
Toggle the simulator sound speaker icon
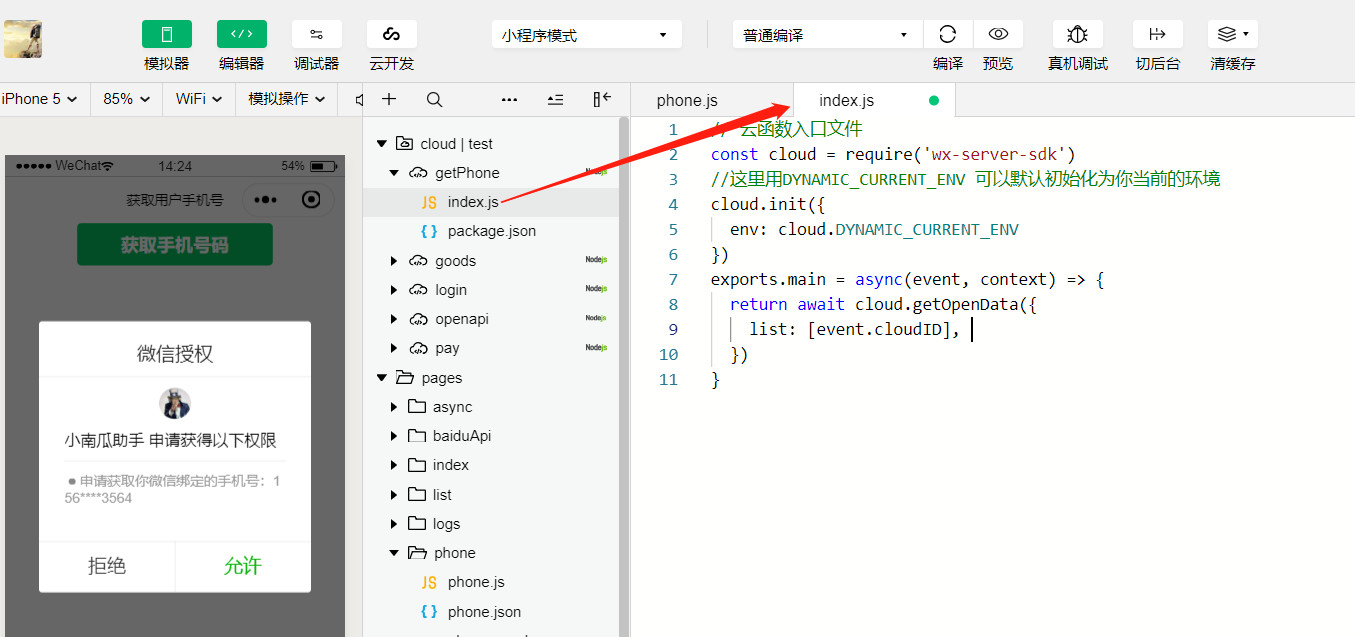point(358,99)
